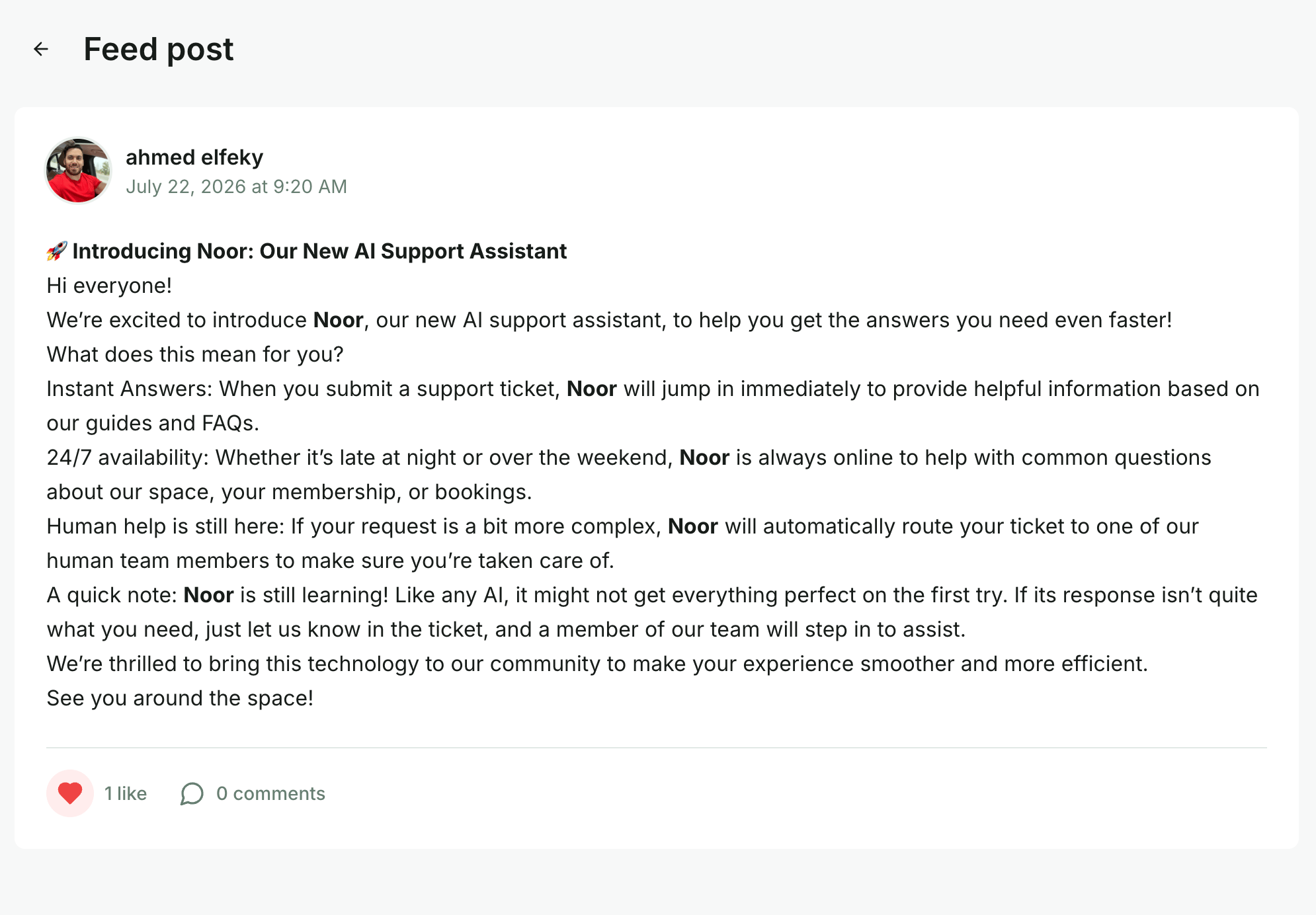This screenshot has height=915, width=1316.
Task: Click the '0 comments' label
Action: (270, 793)
